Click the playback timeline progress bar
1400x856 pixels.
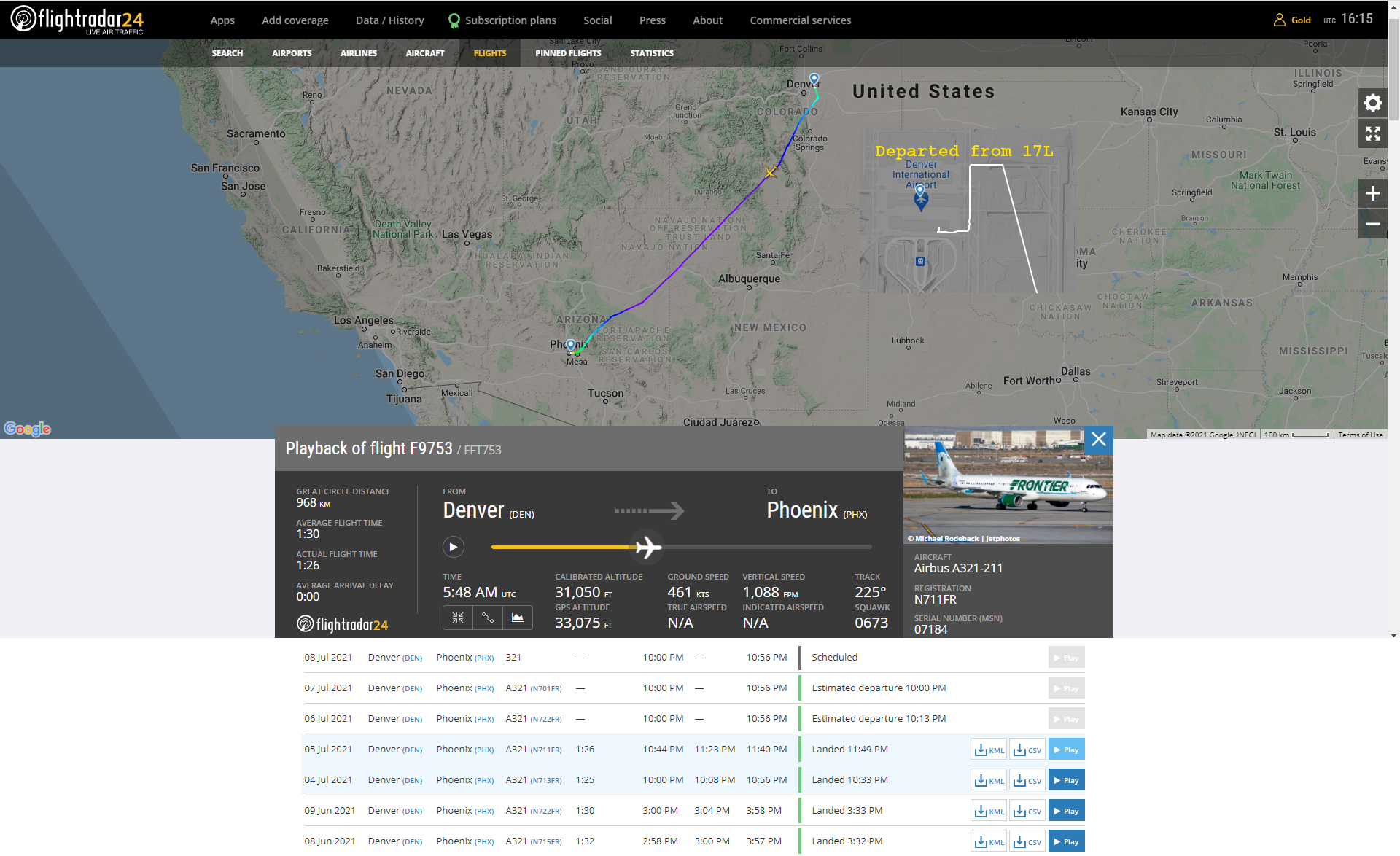681,547
